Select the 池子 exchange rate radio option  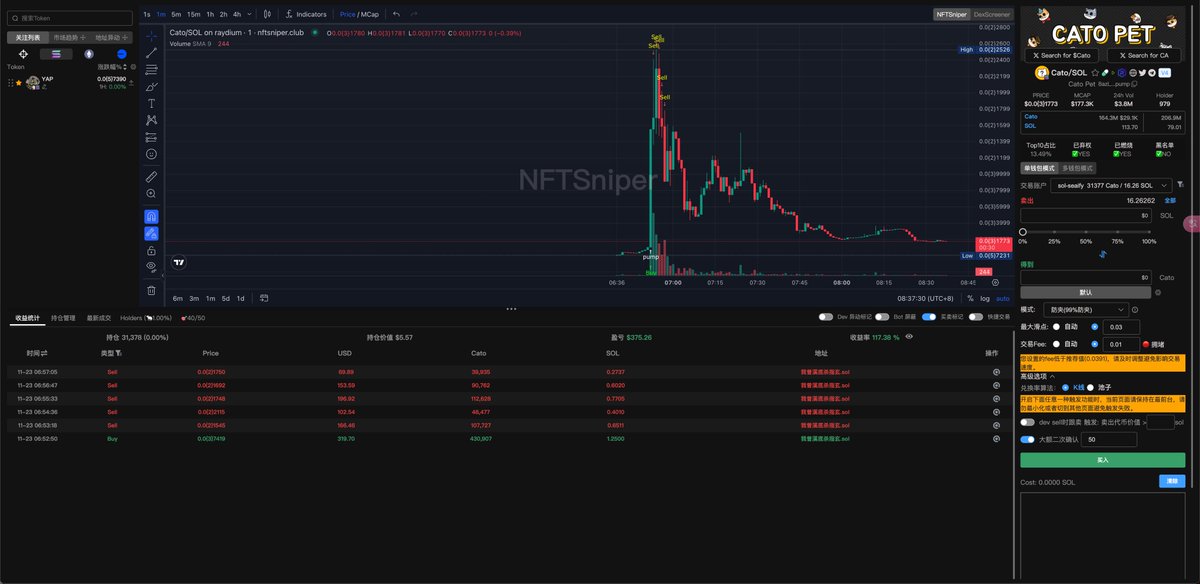[1099, 387]
